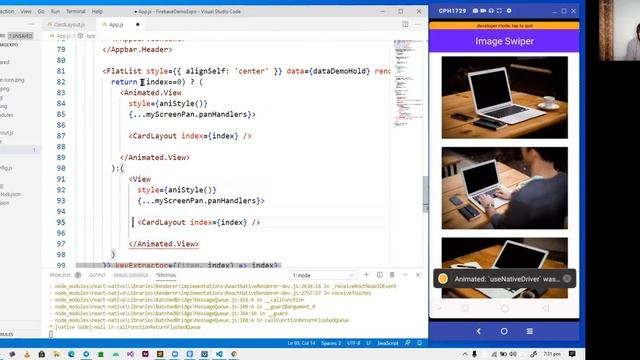
Task: Switch to the App.js editor tab
Action: coord(116,24)
